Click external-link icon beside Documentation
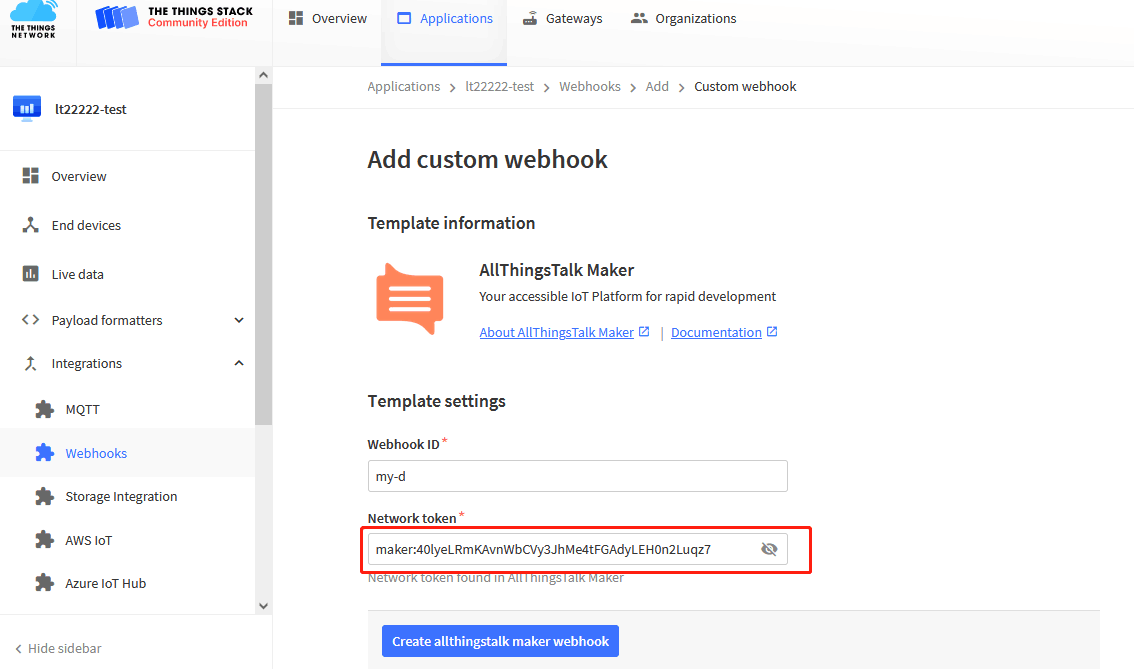 tap(772, 331)
